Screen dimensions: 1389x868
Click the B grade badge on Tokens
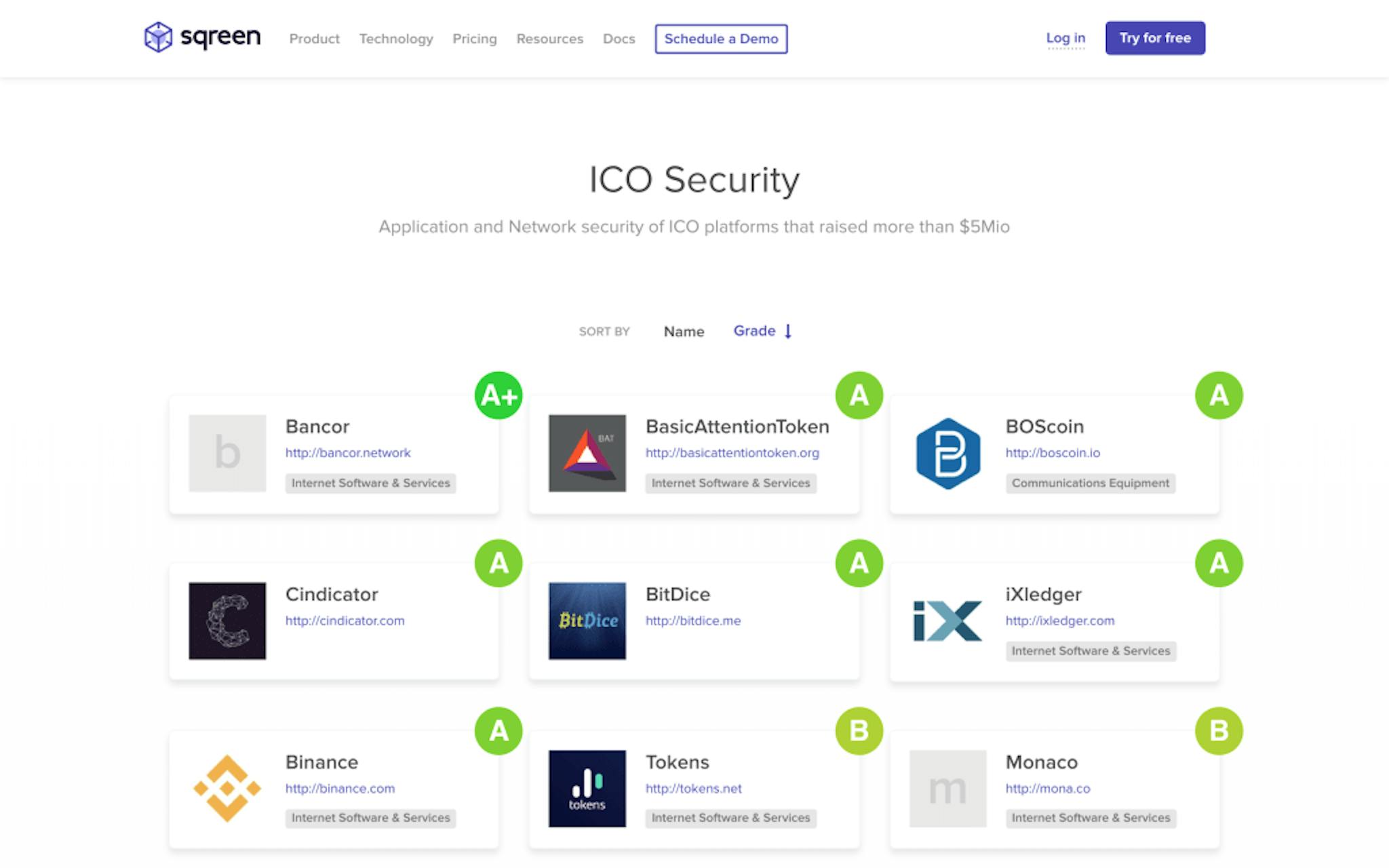(859, 731)
